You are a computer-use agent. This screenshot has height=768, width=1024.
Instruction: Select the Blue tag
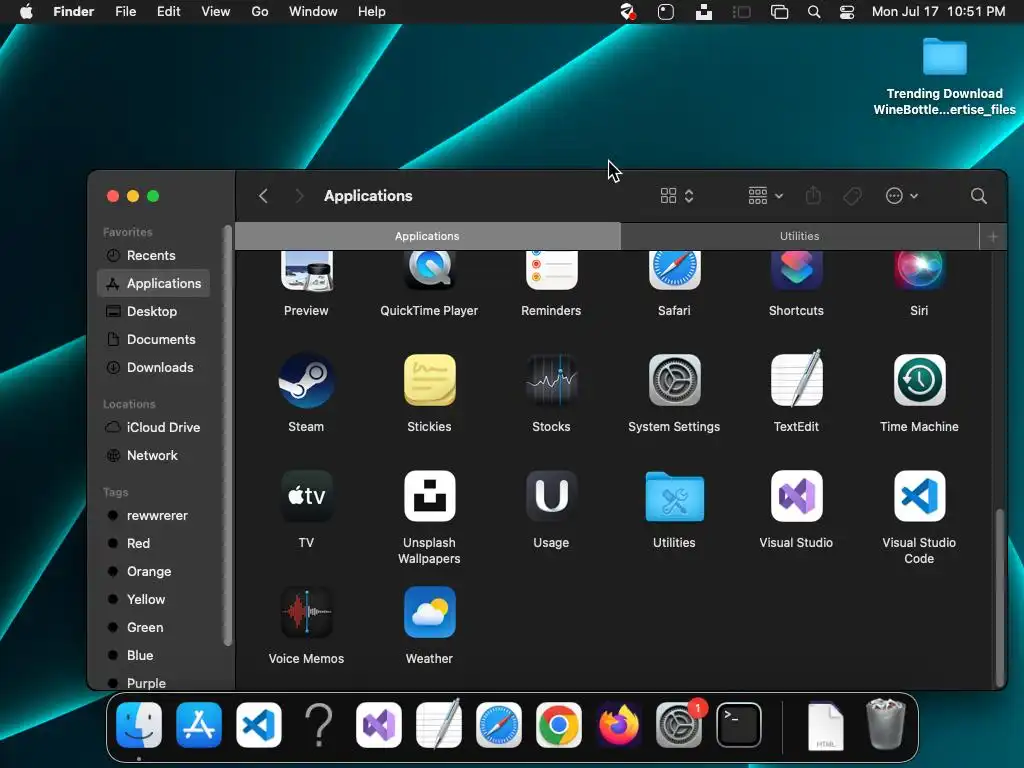pyautogui.click(x=153, y=656)
